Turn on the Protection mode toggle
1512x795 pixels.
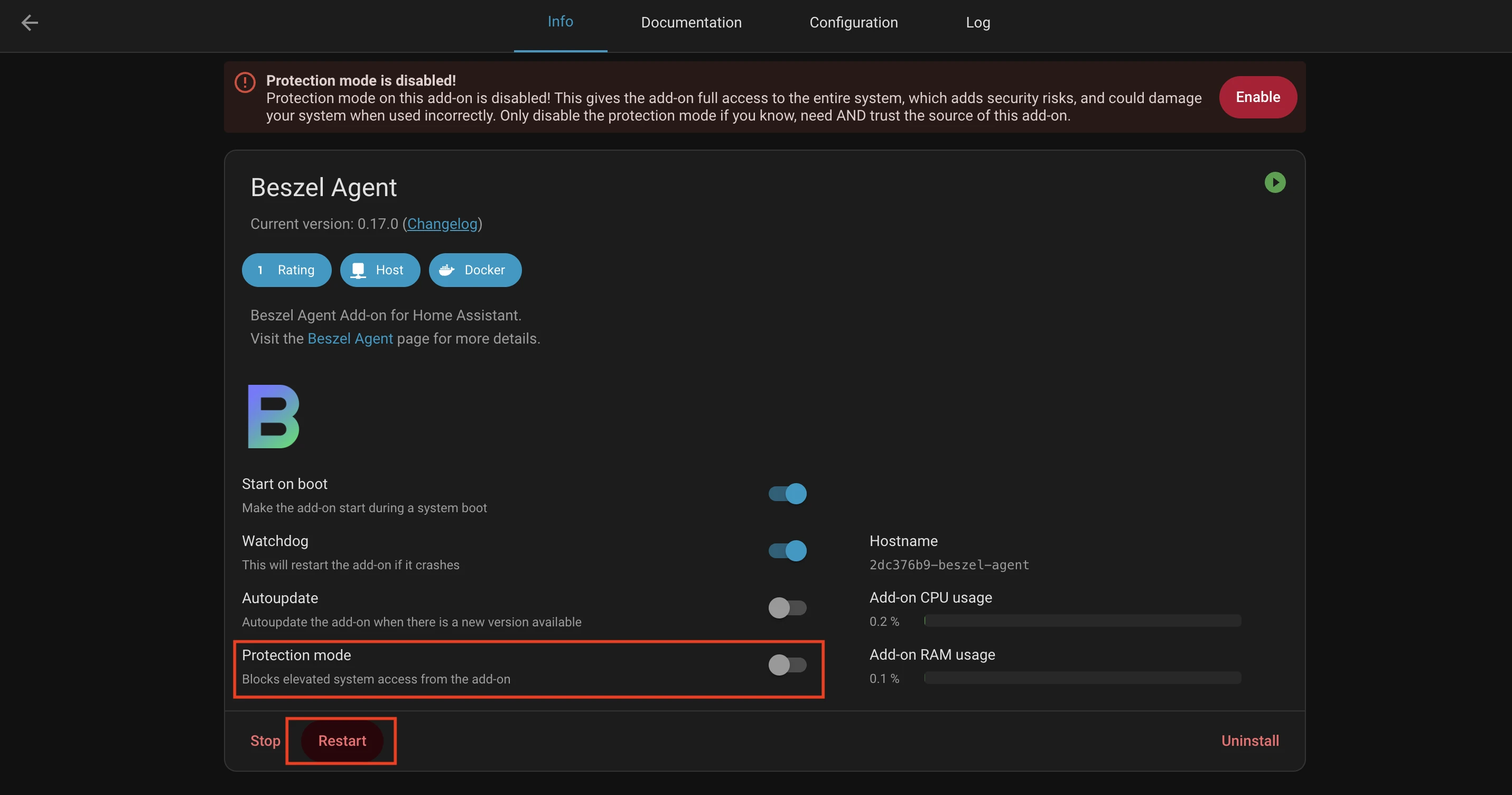pos(788,664)
